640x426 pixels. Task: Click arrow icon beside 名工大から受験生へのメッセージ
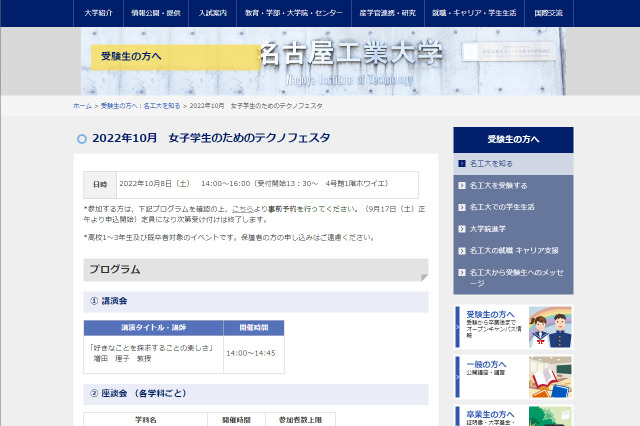point(462,273)
